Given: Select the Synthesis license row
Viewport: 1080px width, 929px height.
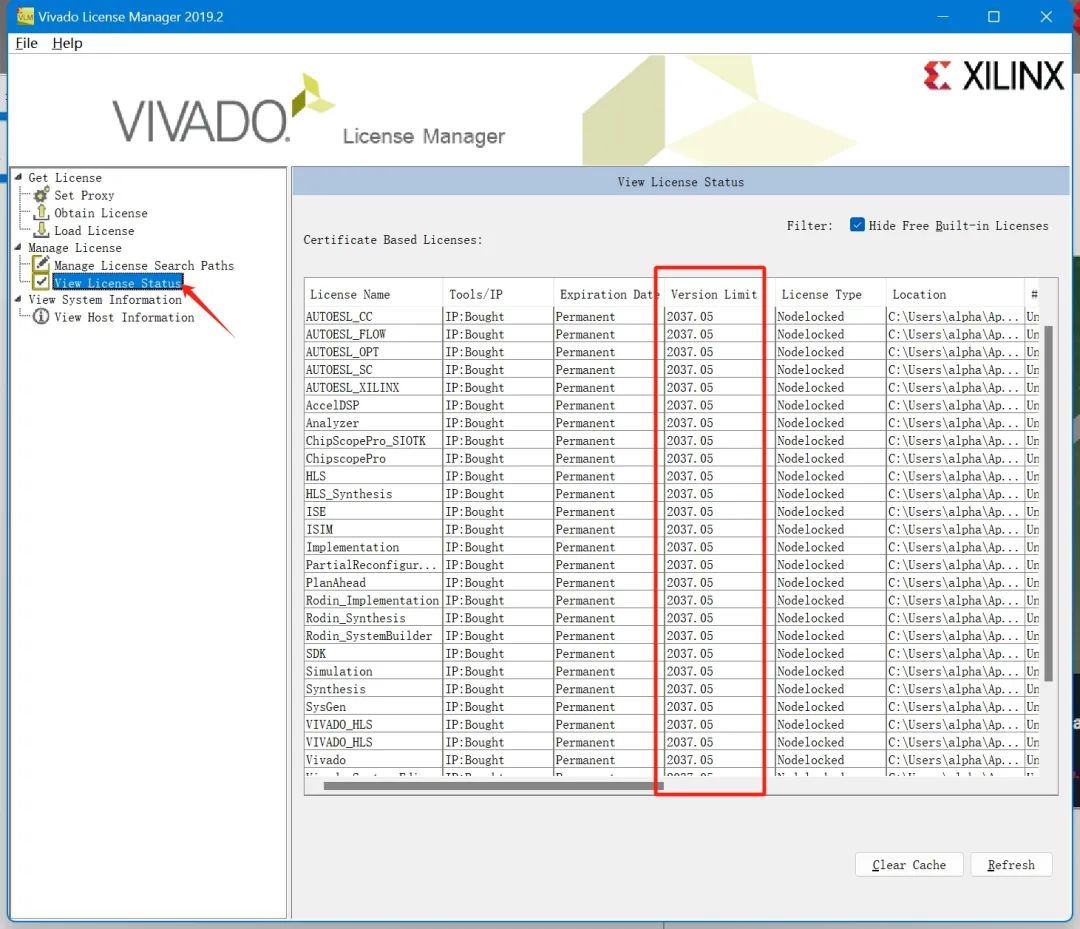Looking at the screenshot, I should point(672,689).
